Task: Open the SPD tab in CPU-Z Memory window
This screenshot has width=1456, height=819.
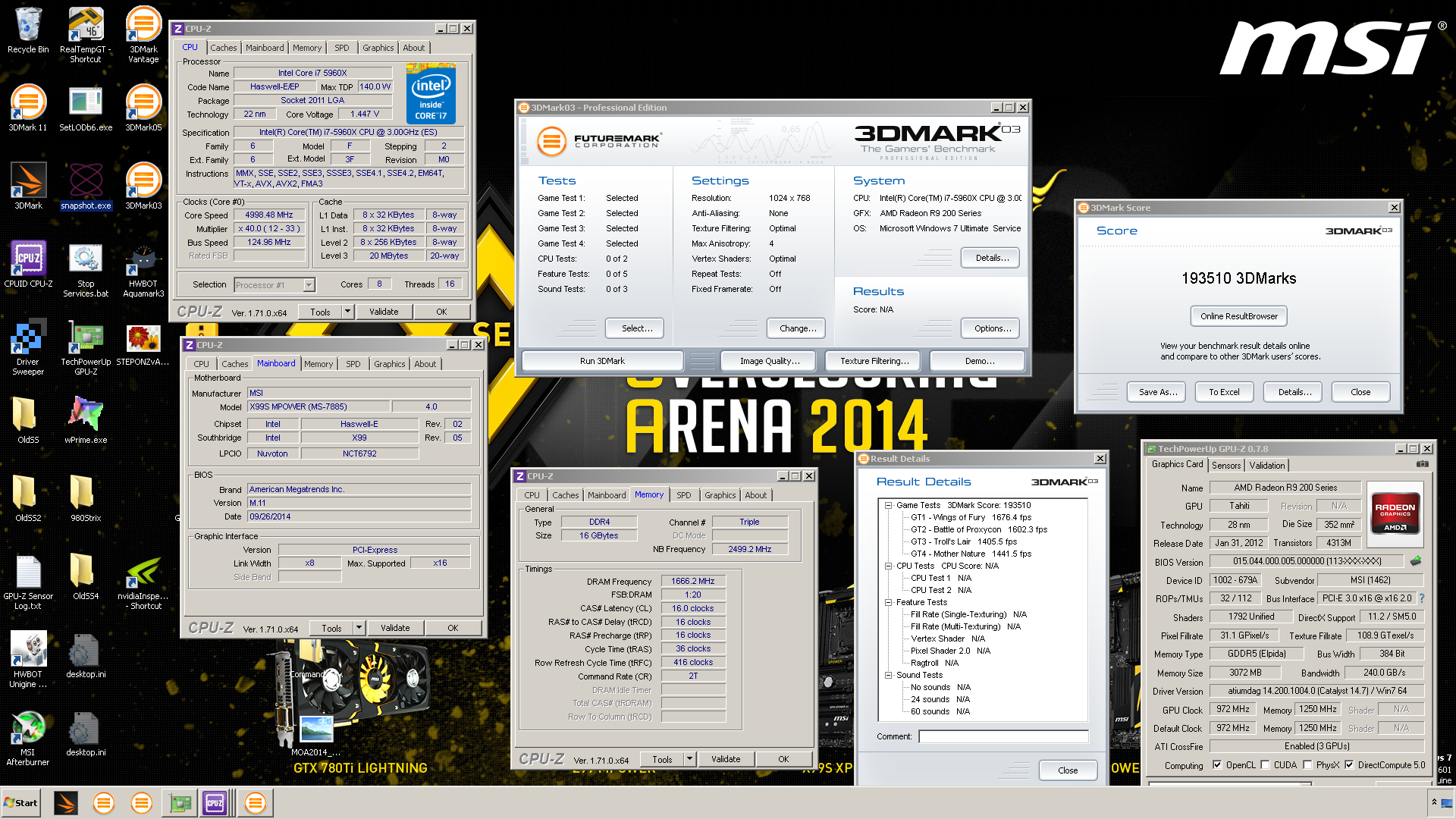Action: coord(684,495)
